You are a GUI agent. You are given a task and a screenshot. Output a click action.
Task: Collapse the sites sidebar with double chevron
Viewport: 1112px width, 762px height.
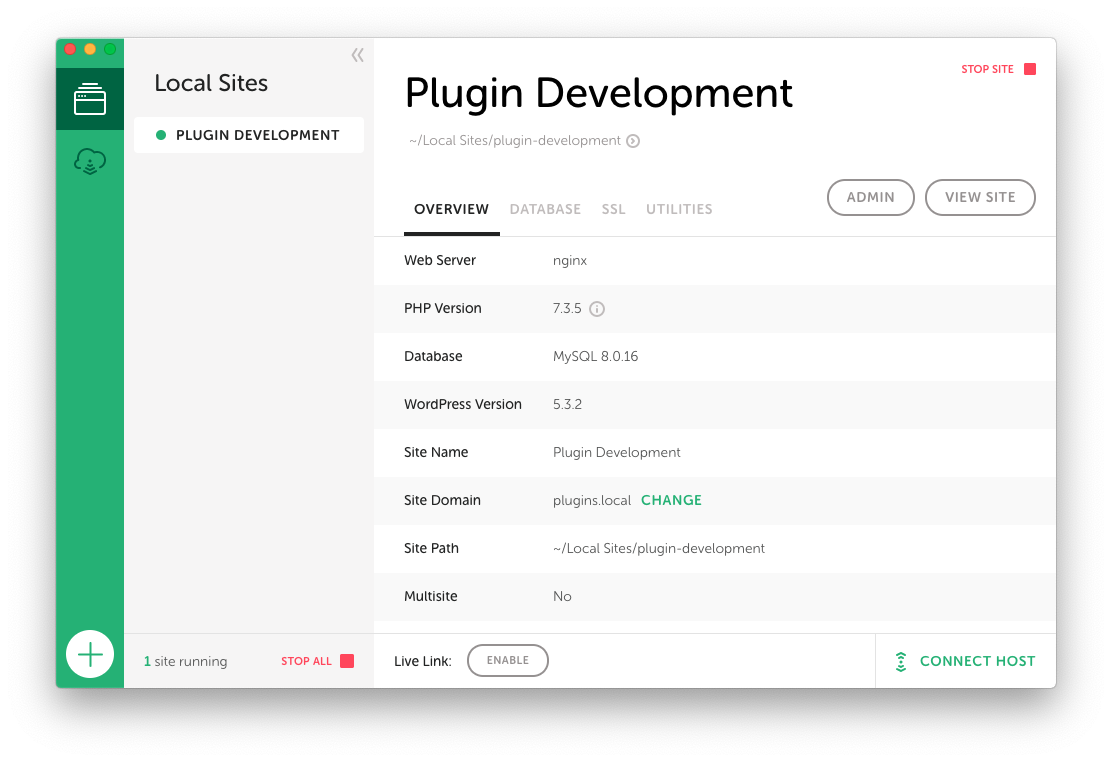pyautogui.click(x=357, y=56)
